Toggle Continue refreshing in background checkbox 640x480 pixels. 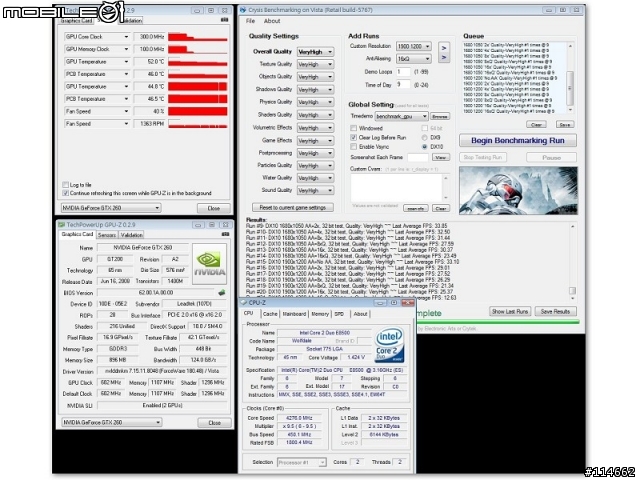pos(65,193)
